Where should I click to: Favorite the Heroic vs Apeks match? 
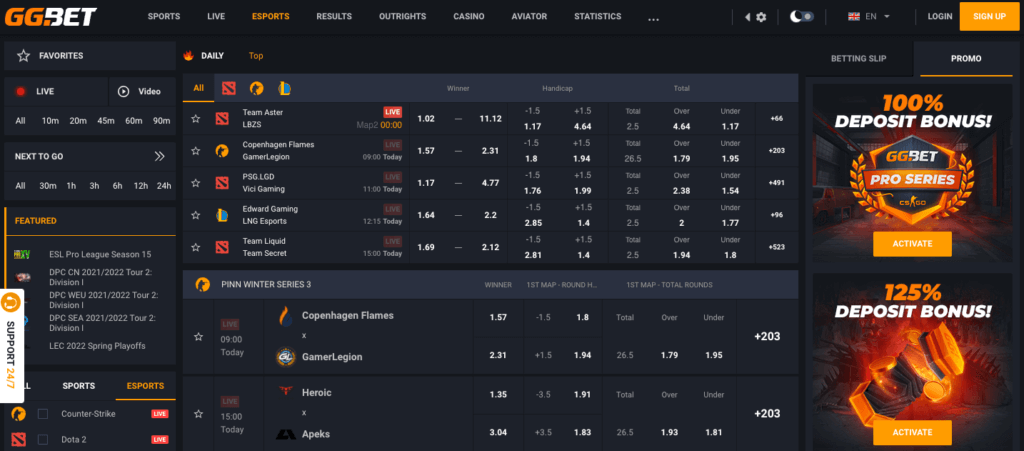pyautogui.click(x=199, y=414)
